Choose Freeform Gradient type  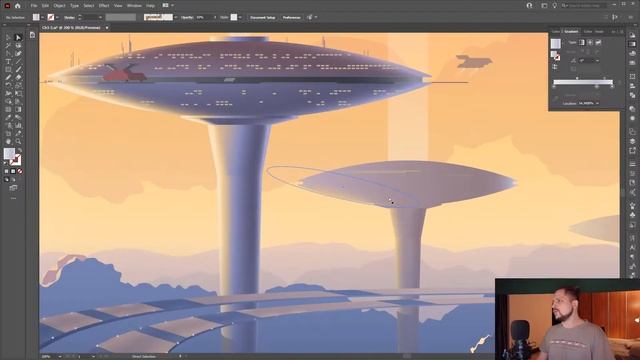598,42
